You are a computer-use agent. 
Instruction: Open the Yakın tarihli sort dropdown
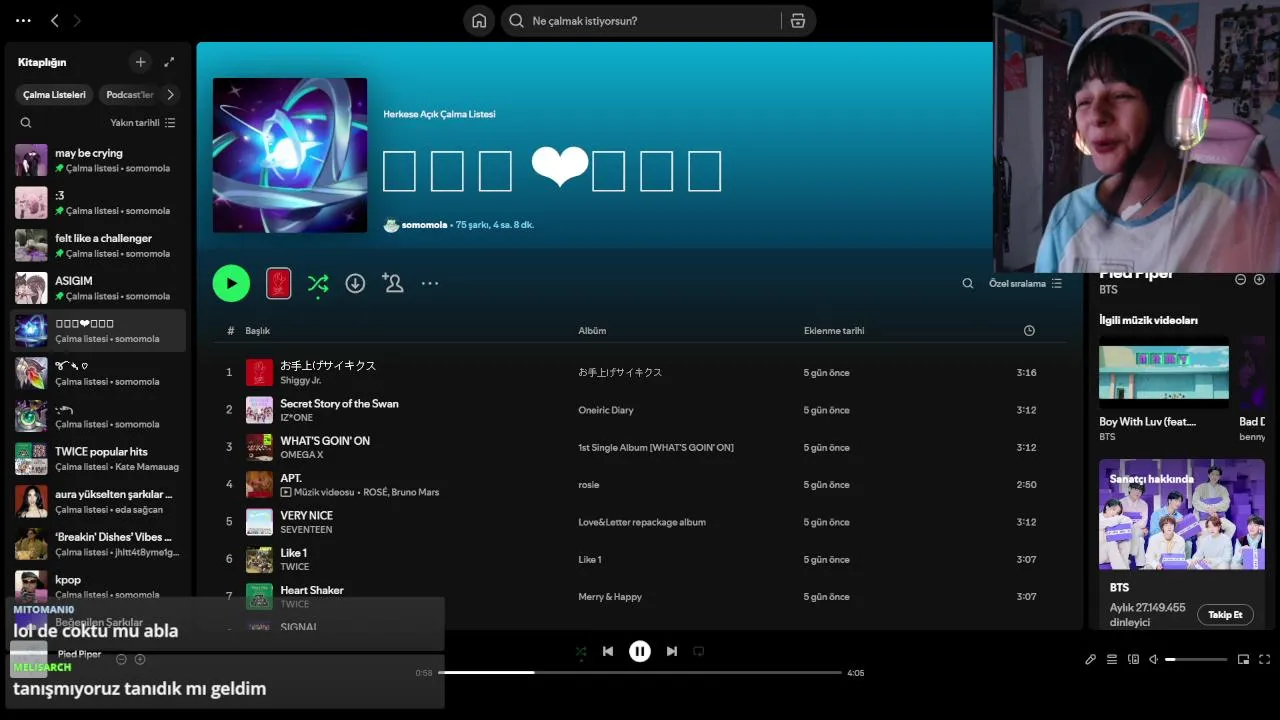pyautogui.click(x=143, y=123)
